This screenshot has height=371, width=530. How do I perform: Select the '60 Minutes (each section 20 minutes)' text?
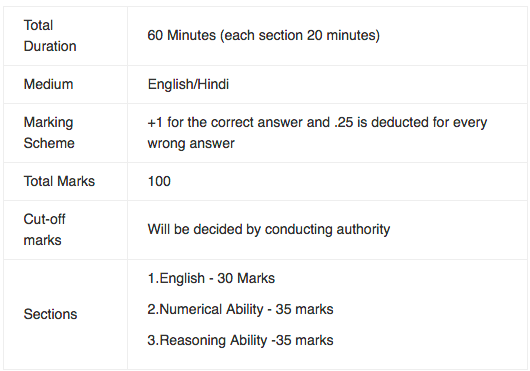264,35
